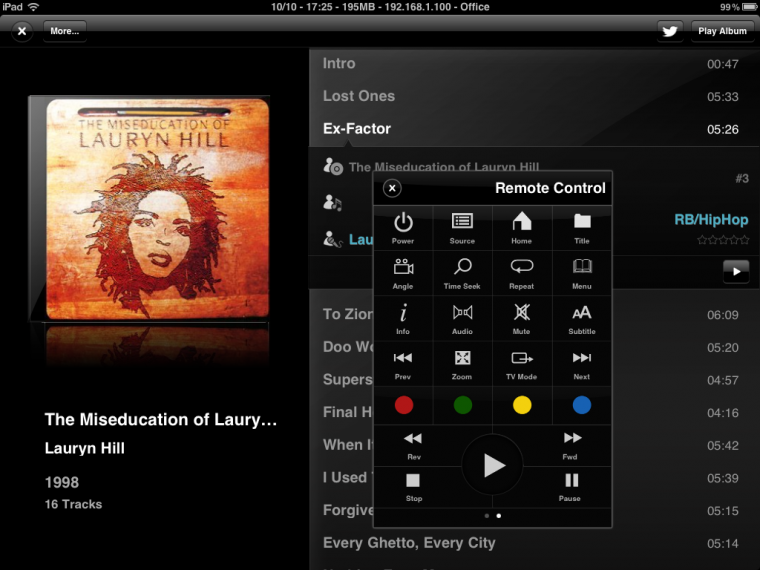Viewport: 760px width, 570px height.
Task: Select the Lost Ones track
Action: click(x=359, y=96)
